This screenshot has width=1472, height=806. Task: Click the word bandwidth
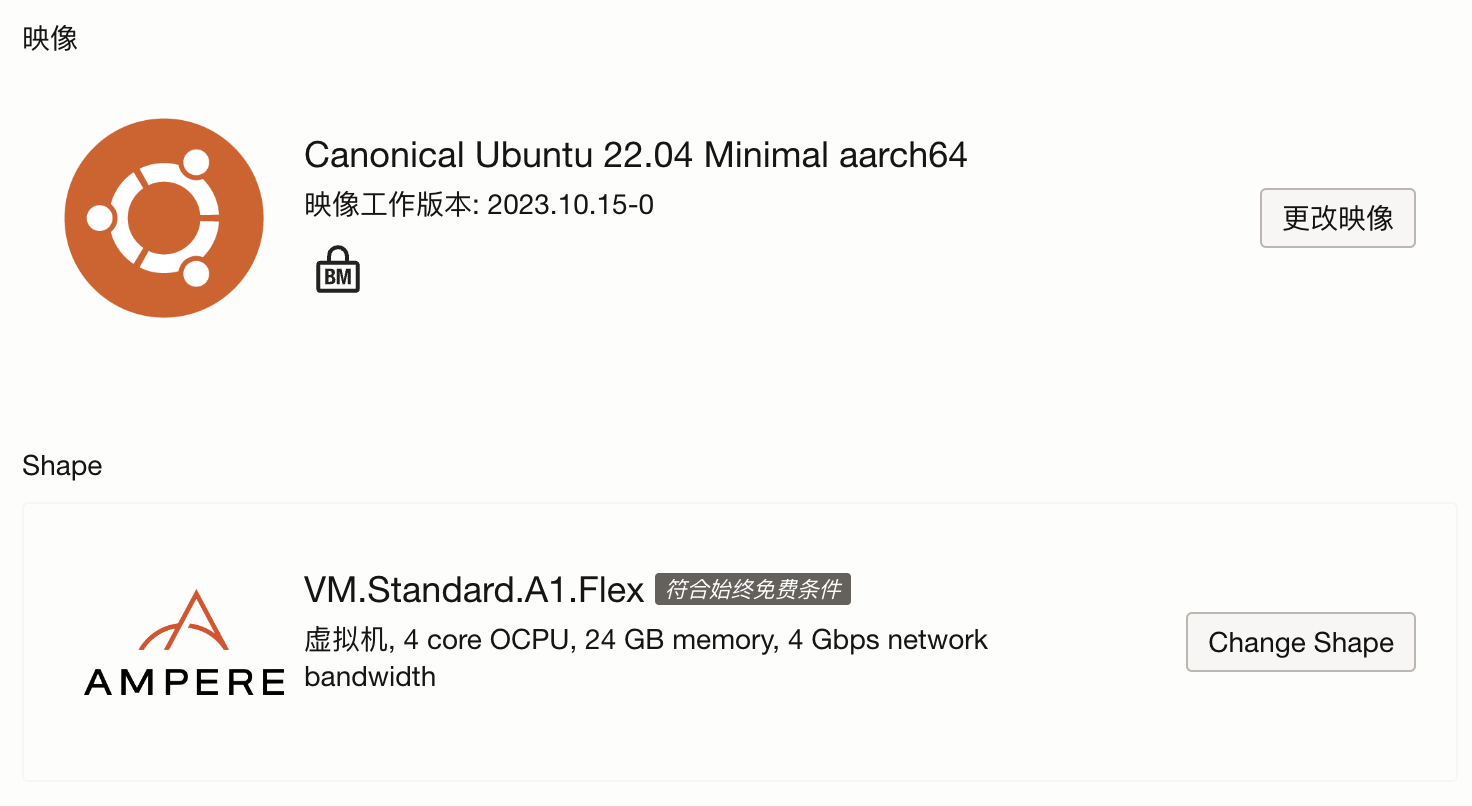[x=370, y=677]
